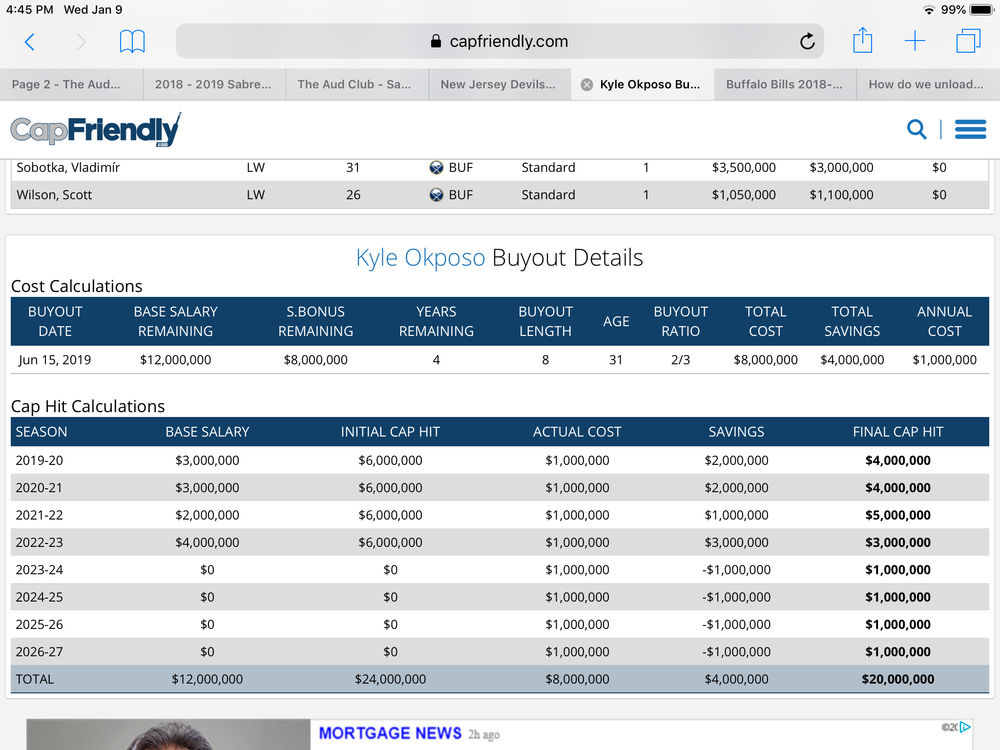Select BUYOUT DATE column header
Image resolution: width=1000 pixels, height=750 pixels.
pos(55,321)
